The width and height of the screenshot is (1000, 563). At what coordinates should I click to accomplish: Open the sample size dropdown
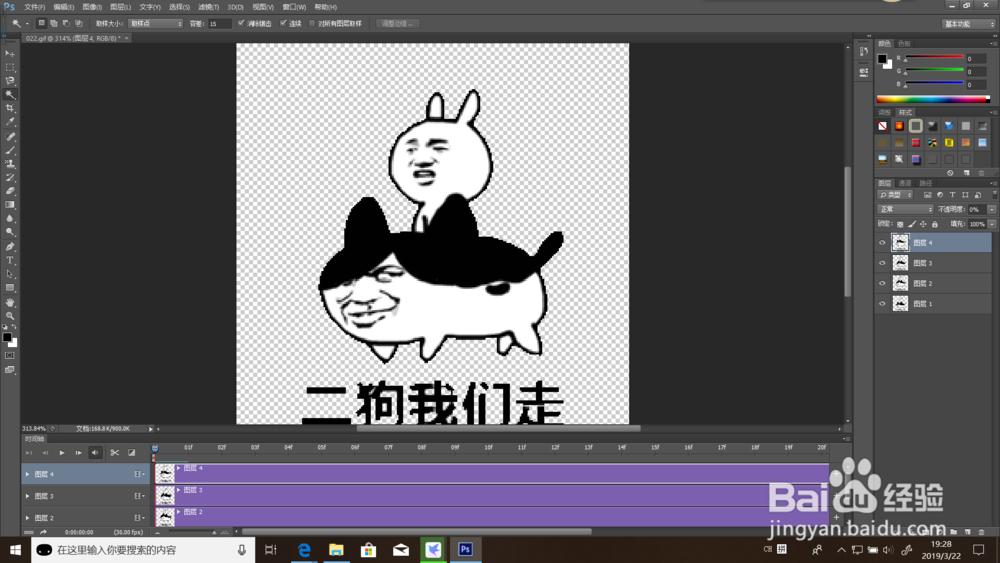pos(156,24)
